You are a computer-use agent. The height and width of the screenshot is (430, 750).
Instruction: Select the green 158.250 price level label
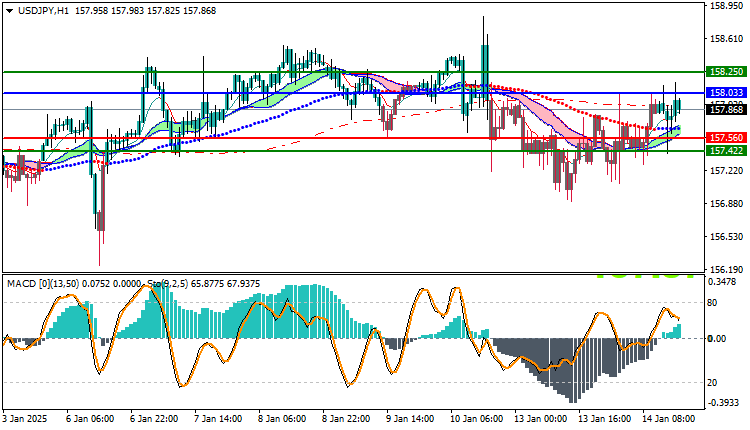(726, 72)
